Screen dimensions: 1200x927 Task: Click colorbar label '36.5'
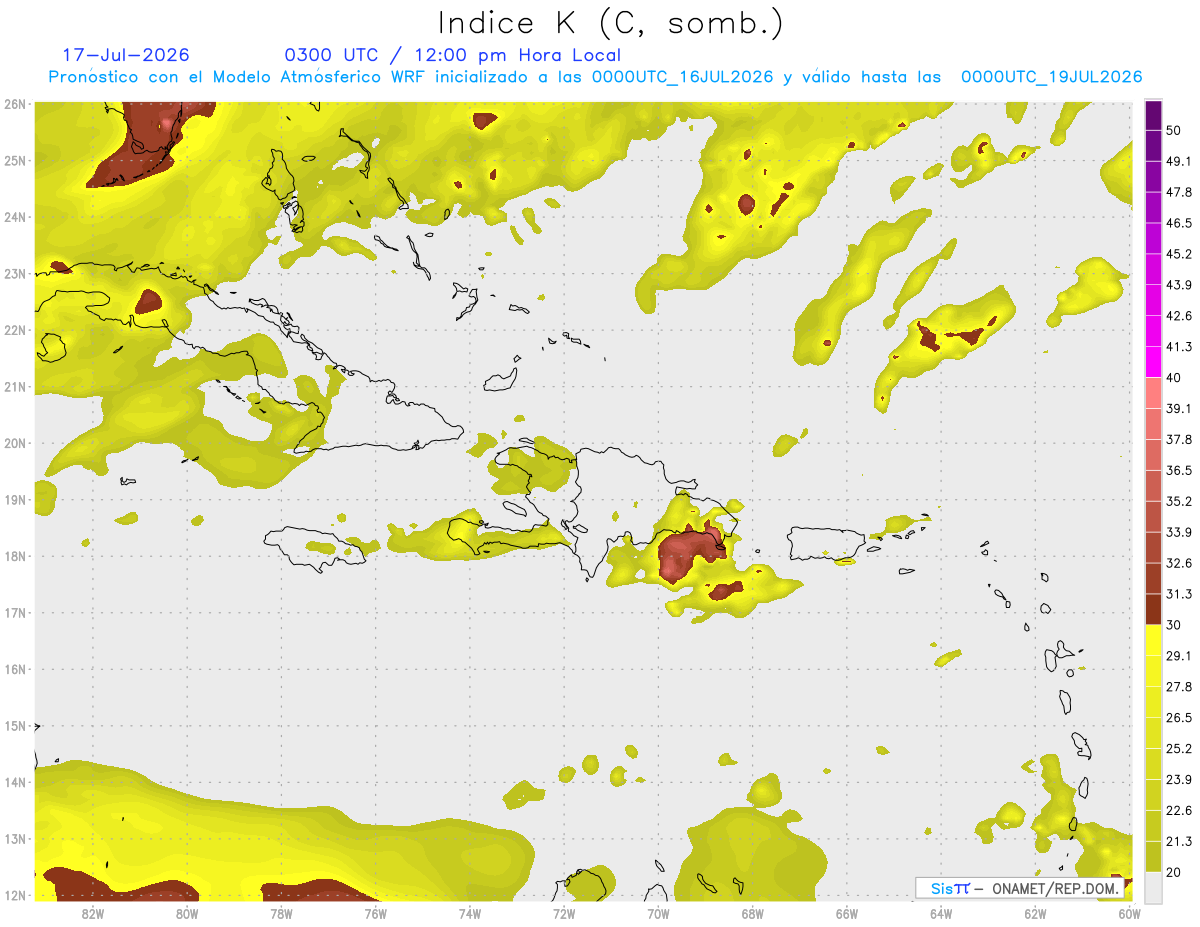pos(1179,470)
